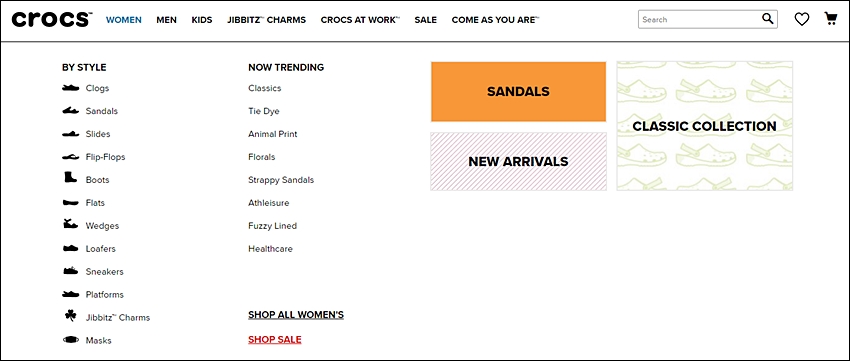
Task: Open the New Arrivals banner
Action: tap(518, 162)
